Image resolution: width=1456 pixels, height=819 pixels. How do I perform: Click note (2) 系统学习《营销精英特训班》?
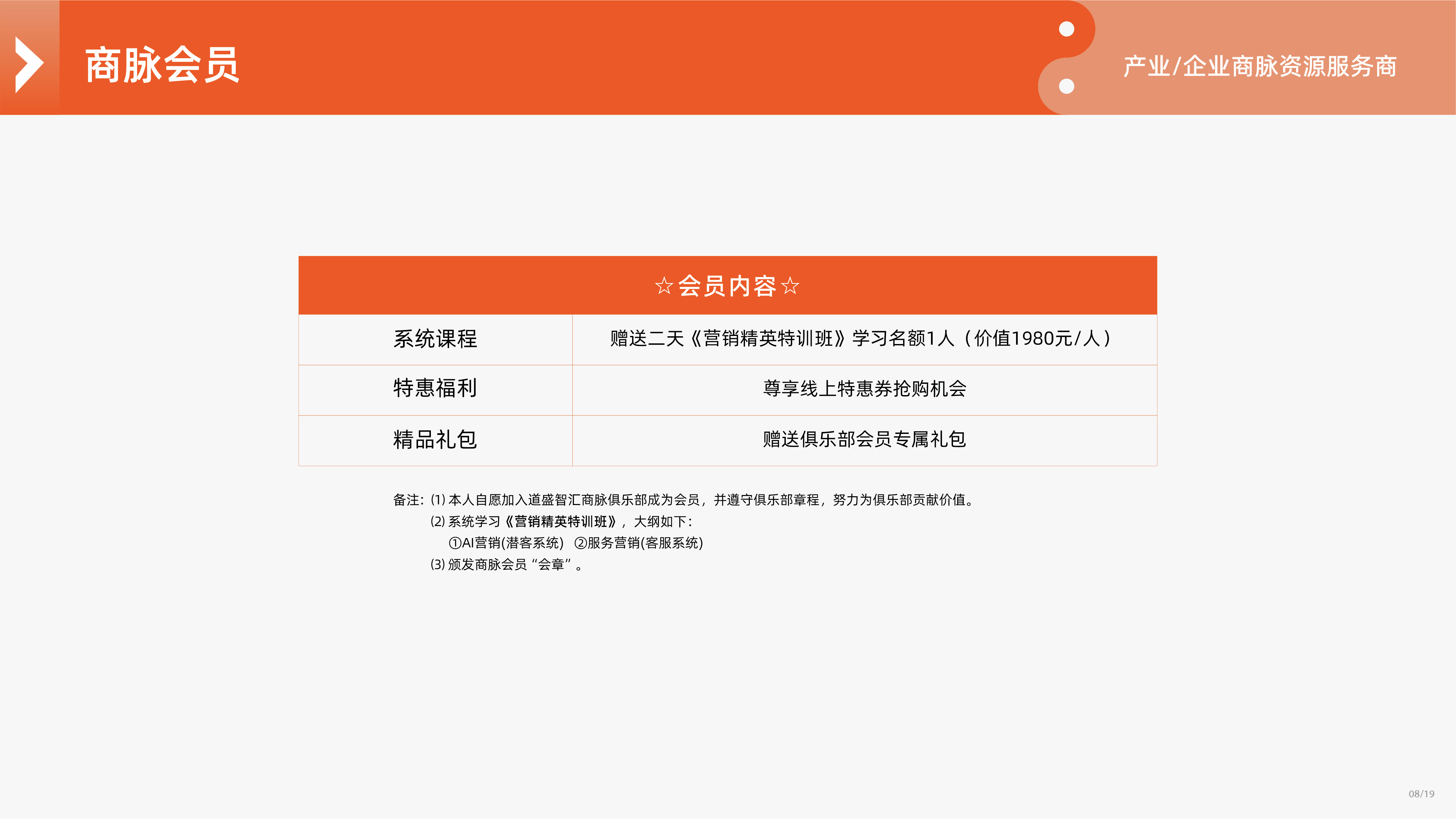(x=561, y=521)
